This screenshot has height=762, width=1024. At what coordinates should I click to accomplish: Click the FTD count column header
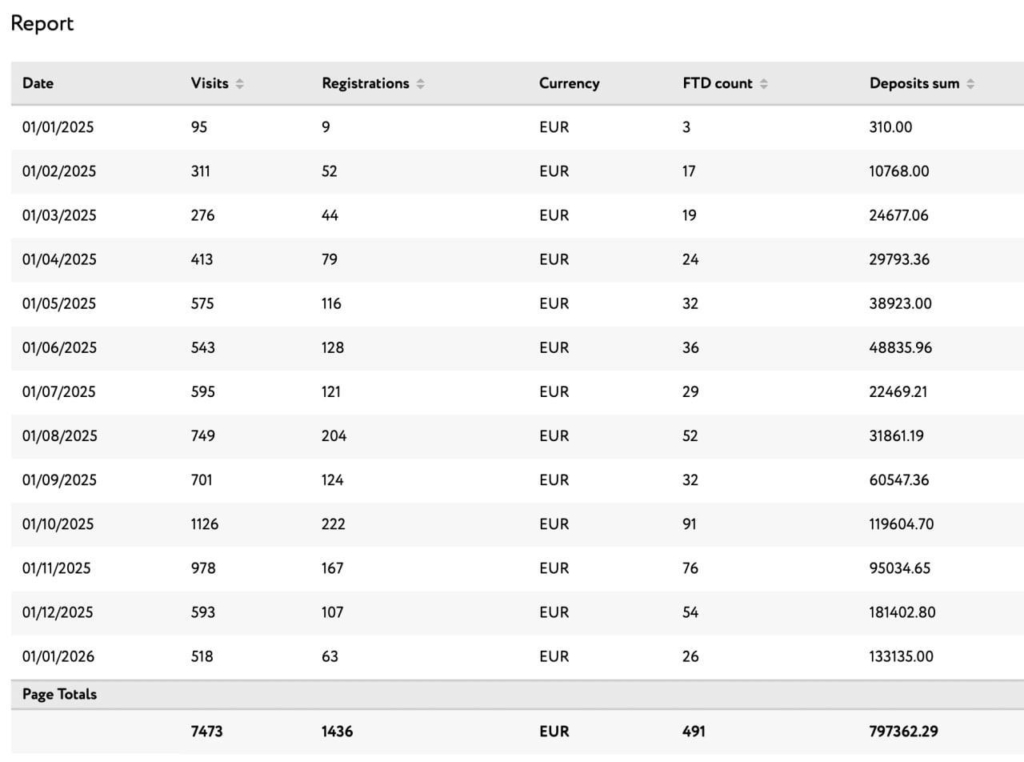pos(717,84)
